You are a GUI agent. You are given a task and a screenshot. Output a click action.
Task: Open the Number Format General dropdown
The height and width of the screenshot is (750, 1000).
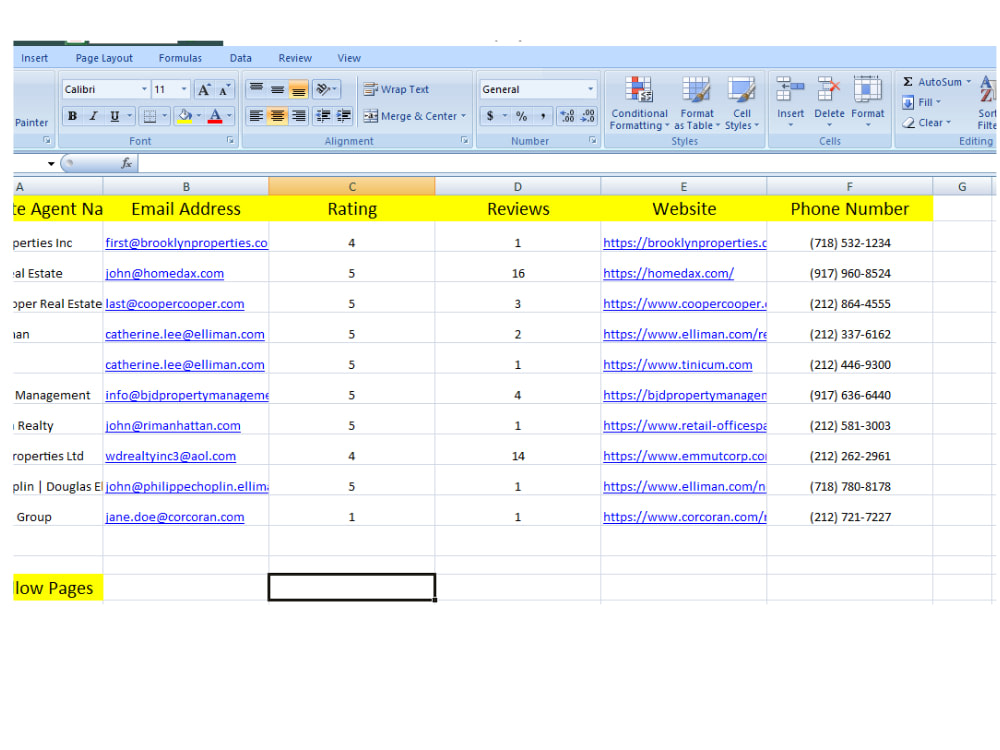(x=590, y=89)
